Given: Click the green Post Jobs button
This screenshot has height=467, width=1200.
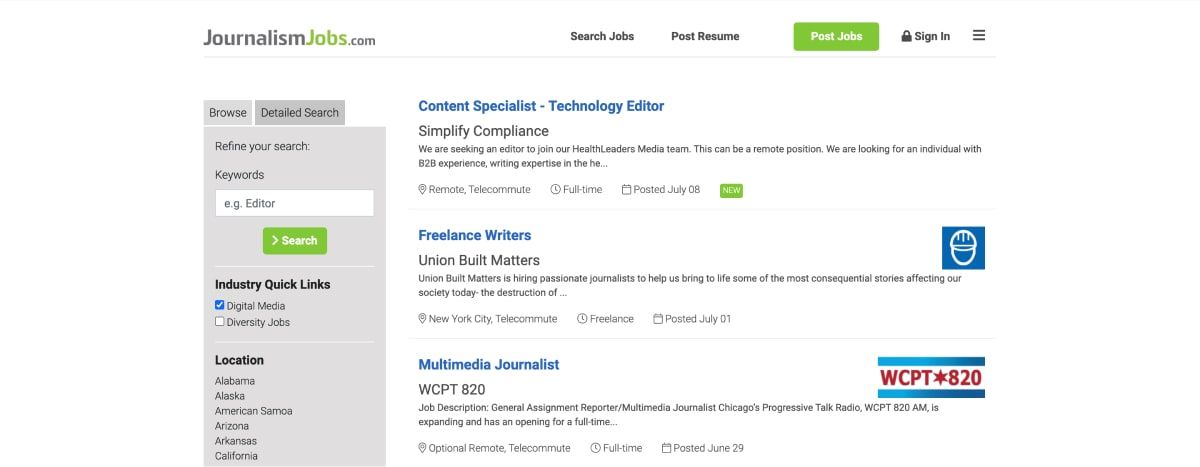Looking at the screenshot, I should click(x=836, y=36).
